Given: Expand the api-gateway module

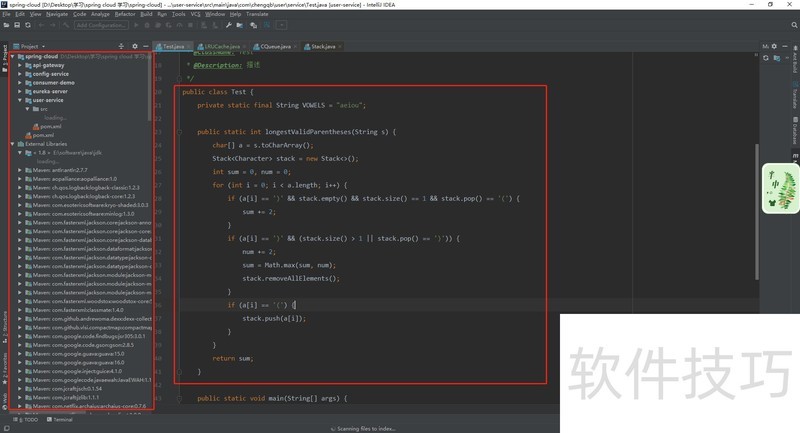Looking at the screenshot, I should pos(20,65).
